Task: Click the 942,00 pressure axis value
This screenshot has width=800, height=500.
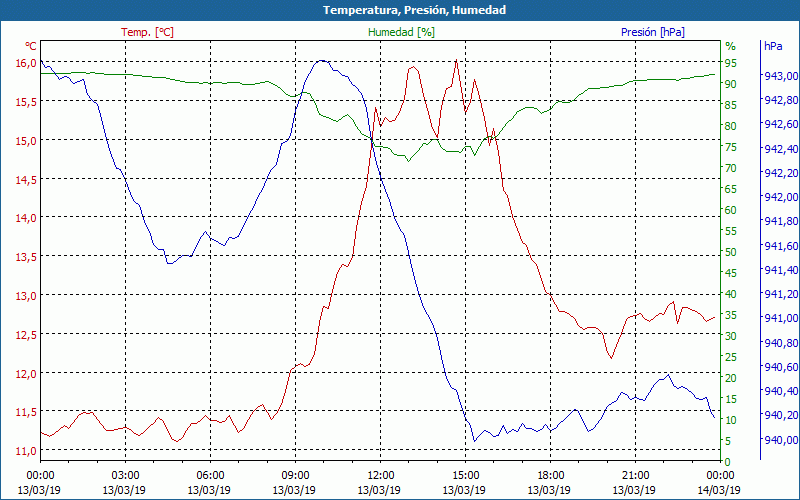Action: click(781, 197)
